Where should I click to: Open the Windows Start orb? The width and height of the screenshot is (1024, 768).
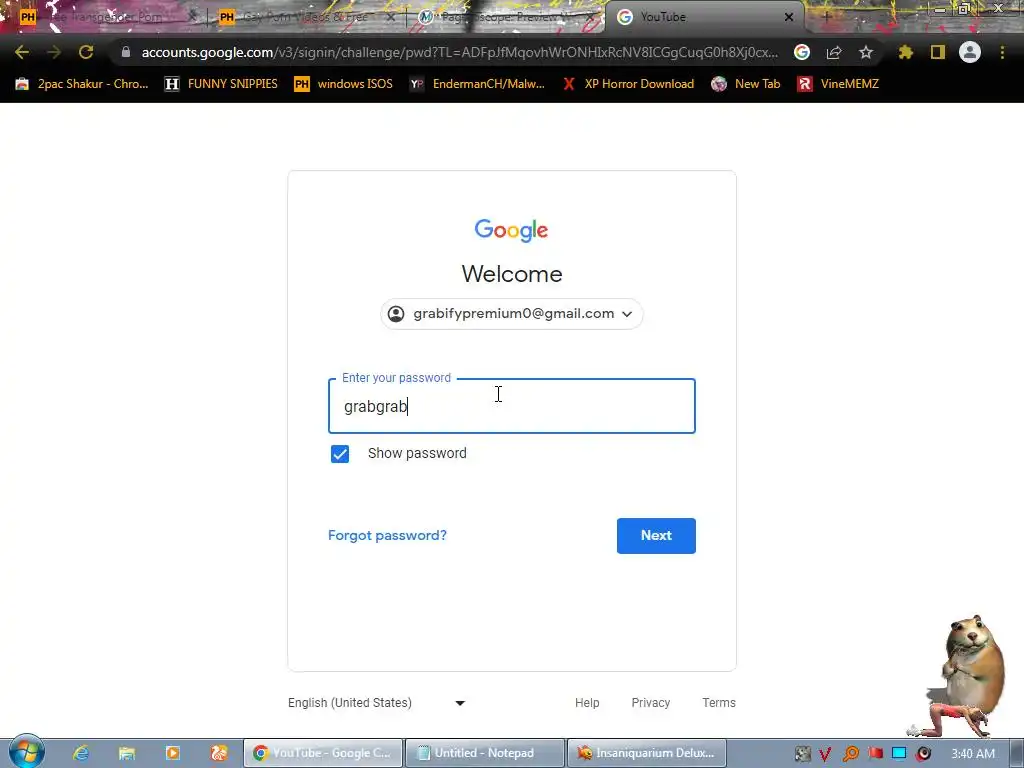(x=26, y=752)
